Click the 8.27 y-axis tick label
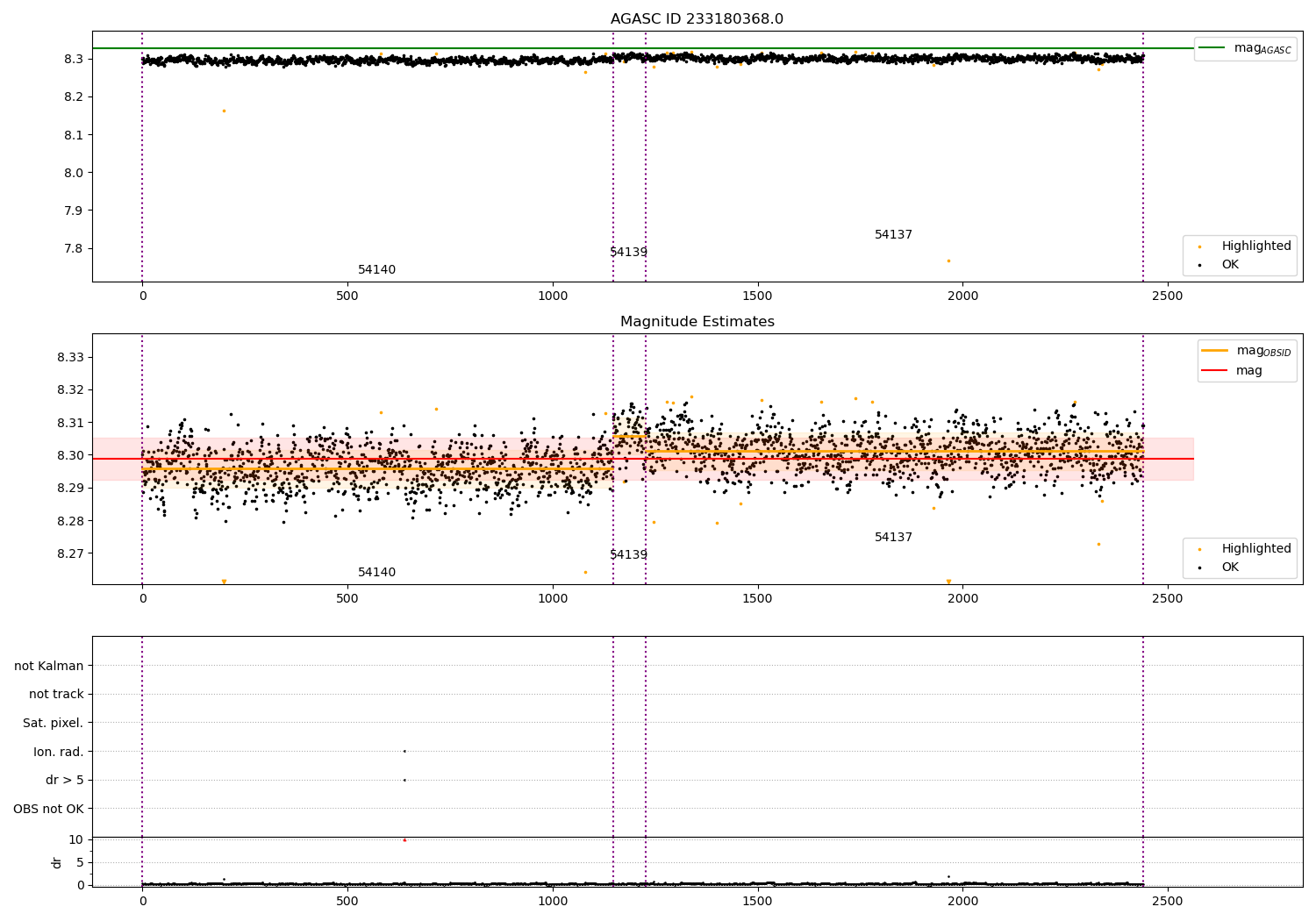Viewport: 1316px width, 921px height. coord(70,553)
